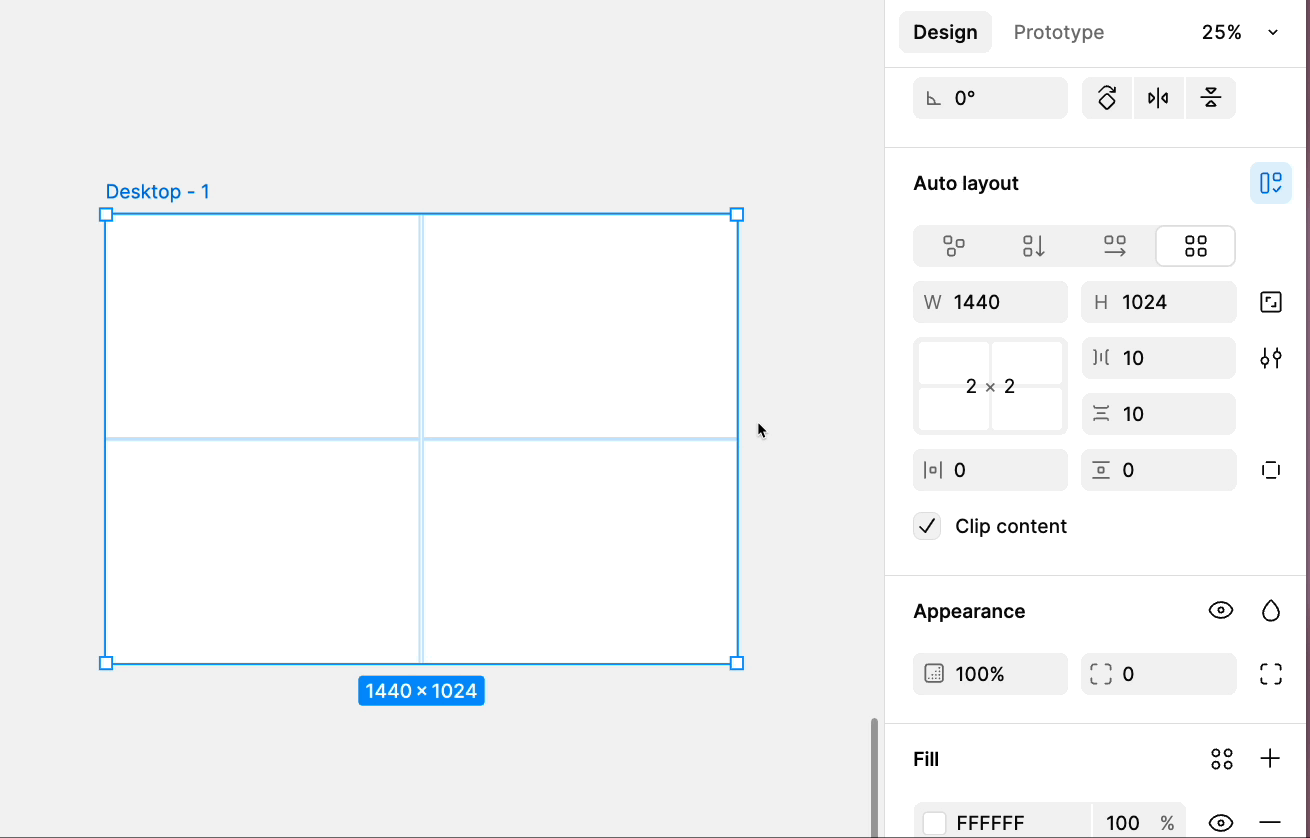Screen dimensions: 1310x838
Task: Add a new fill with plus button
Action: click(x=1270, y=759)
